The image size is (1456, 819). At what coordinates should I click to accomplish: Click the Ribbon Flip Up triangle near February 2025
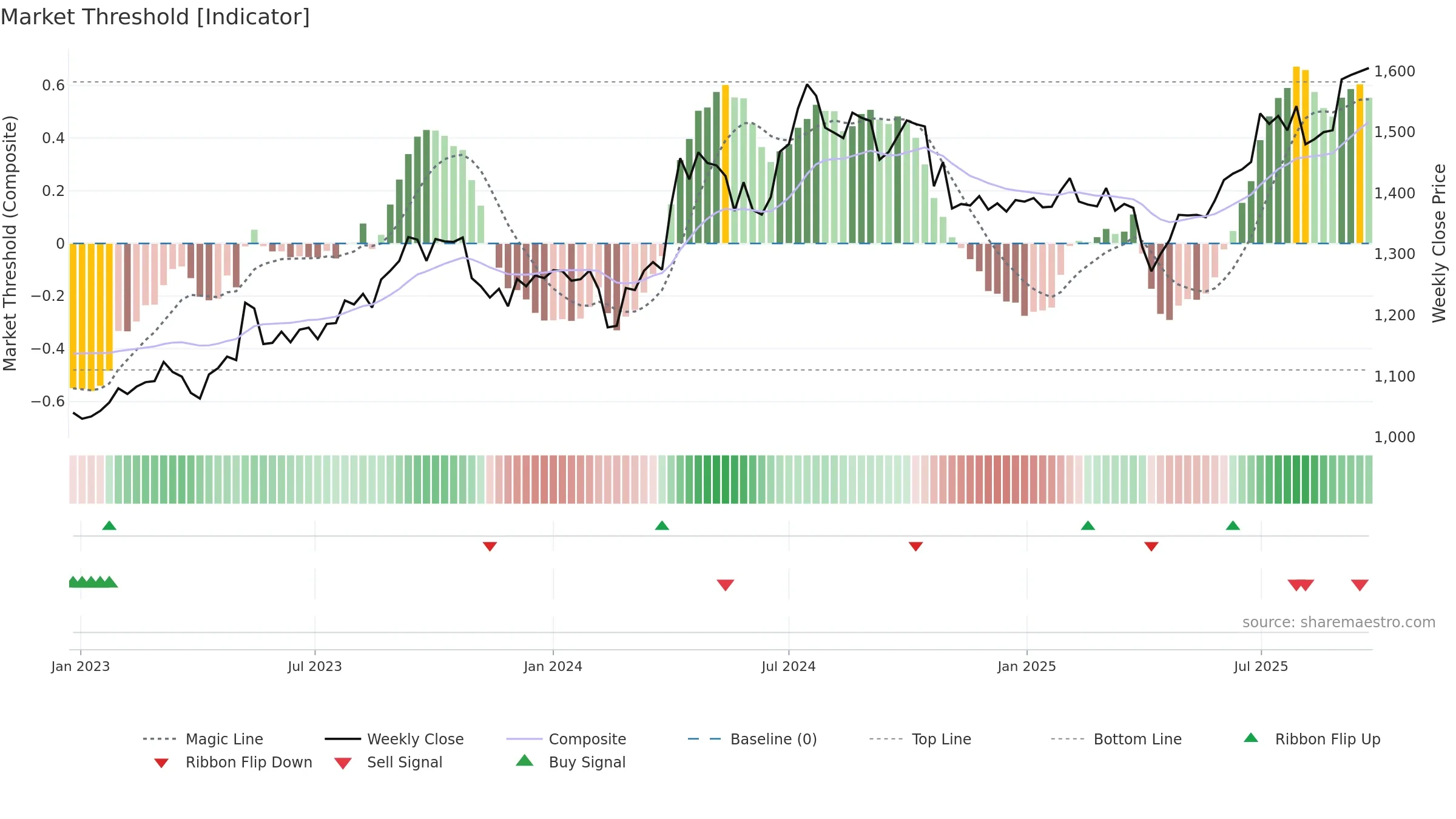(x=1088, y=525)
